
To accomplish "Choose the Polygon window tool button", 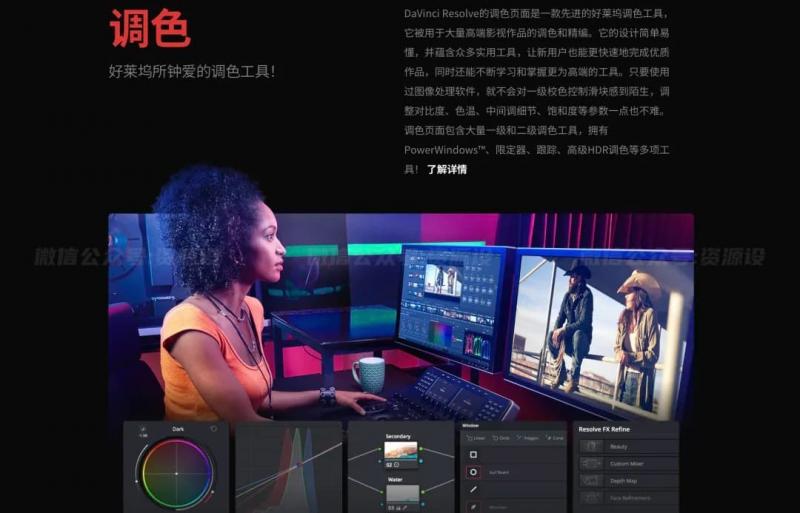I will pos(528,438).
